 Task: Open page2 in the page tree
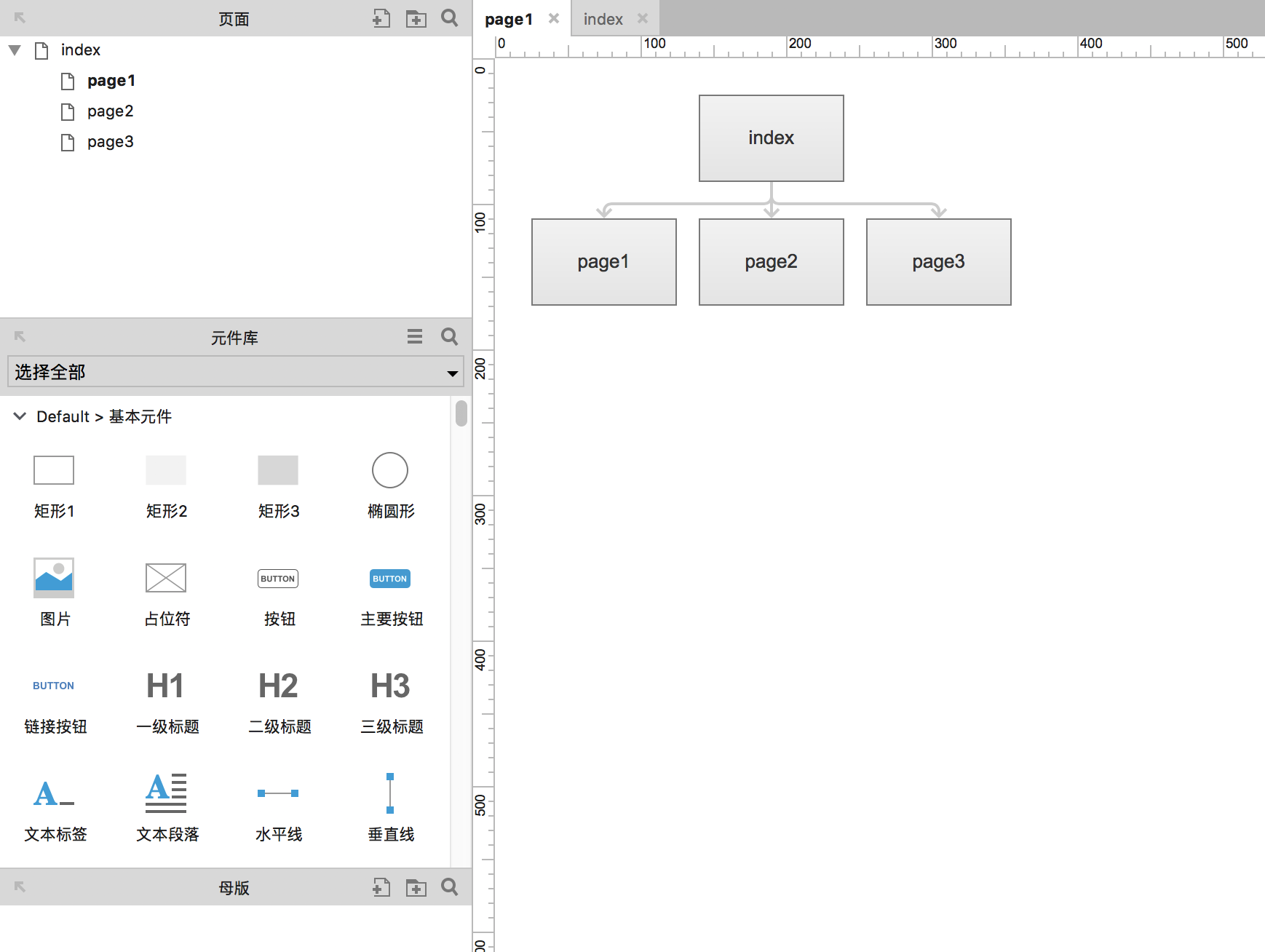(x=110, y=111)
